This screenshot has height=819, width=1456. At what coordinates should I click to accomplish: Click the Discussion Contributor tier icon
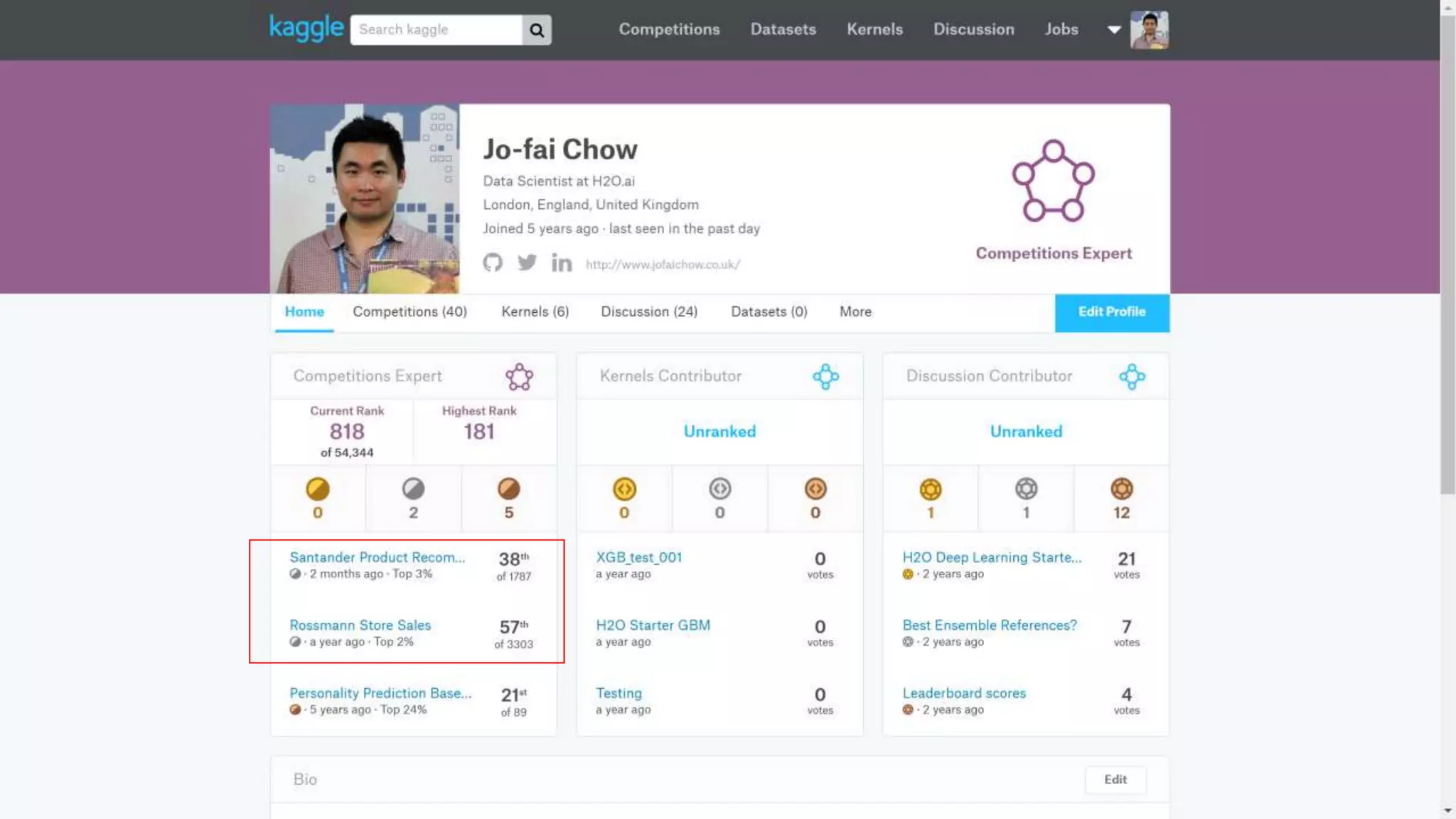tap(1132, 376)
